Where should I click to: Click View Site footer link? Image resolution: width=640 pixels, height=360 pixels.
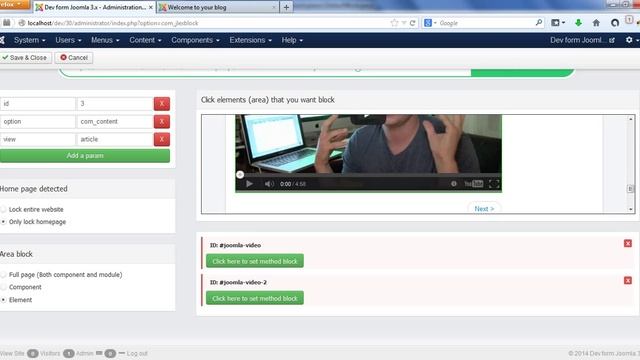click(12, 353)
